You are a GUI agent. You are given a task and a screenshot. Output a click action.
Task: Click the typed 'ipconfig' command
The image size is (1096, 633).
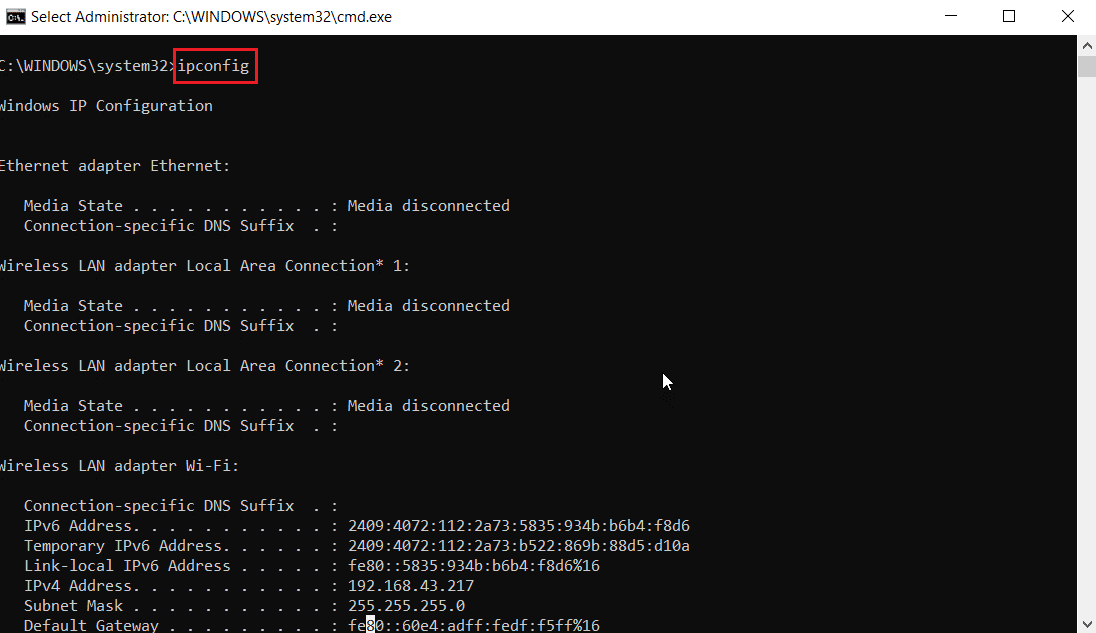coord(213,66)
